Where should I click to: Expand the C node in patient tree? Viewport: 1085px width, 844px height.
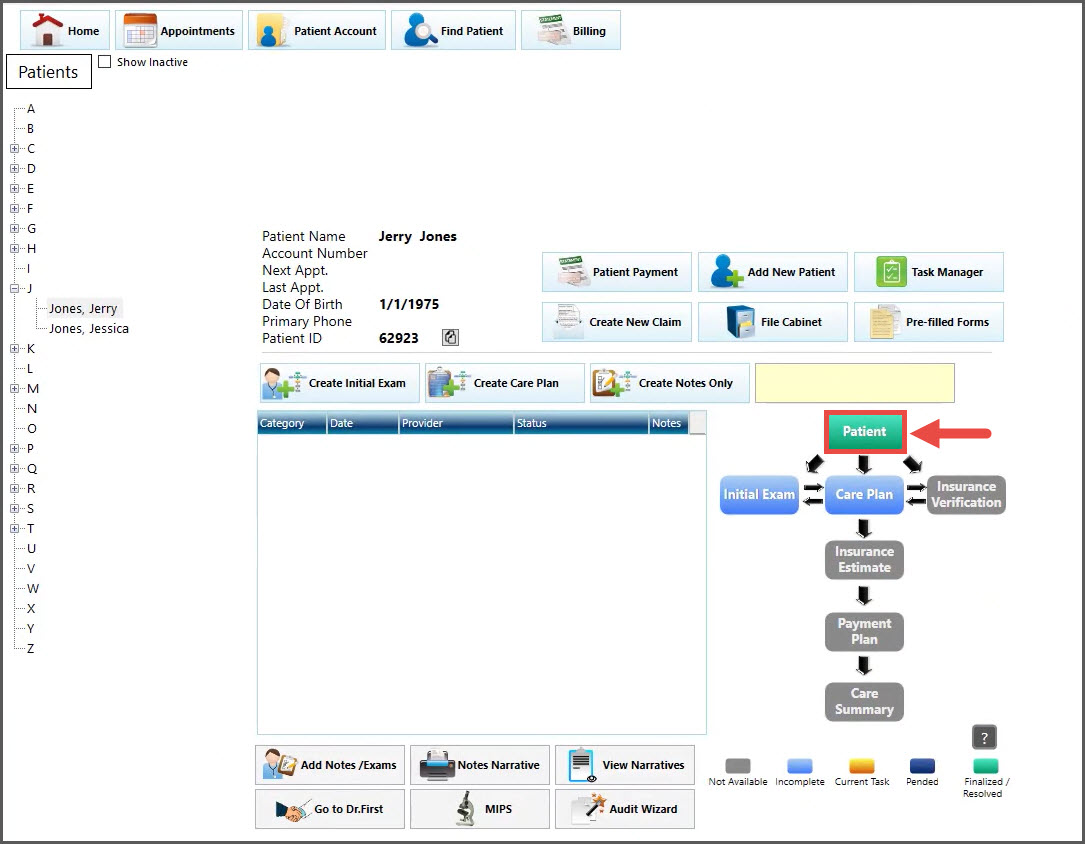click(x=15, y=149)
